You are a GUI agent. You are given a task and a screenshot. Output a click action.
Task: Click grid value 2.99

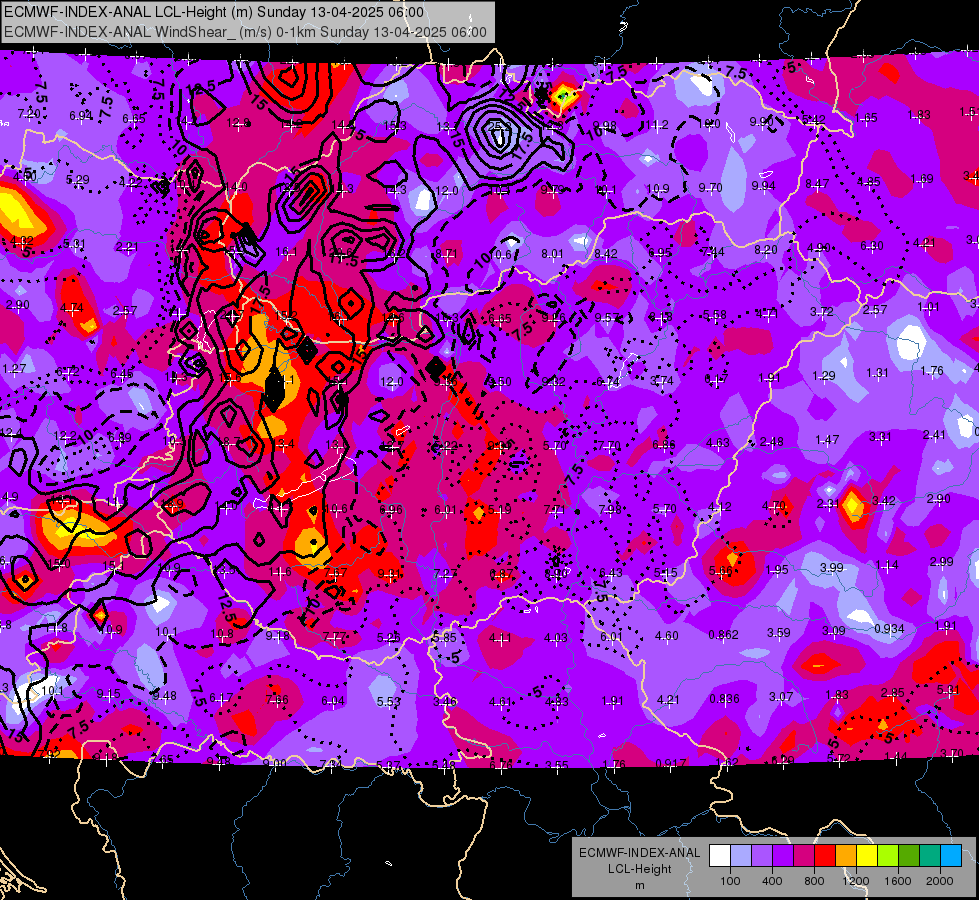point(942,561)
